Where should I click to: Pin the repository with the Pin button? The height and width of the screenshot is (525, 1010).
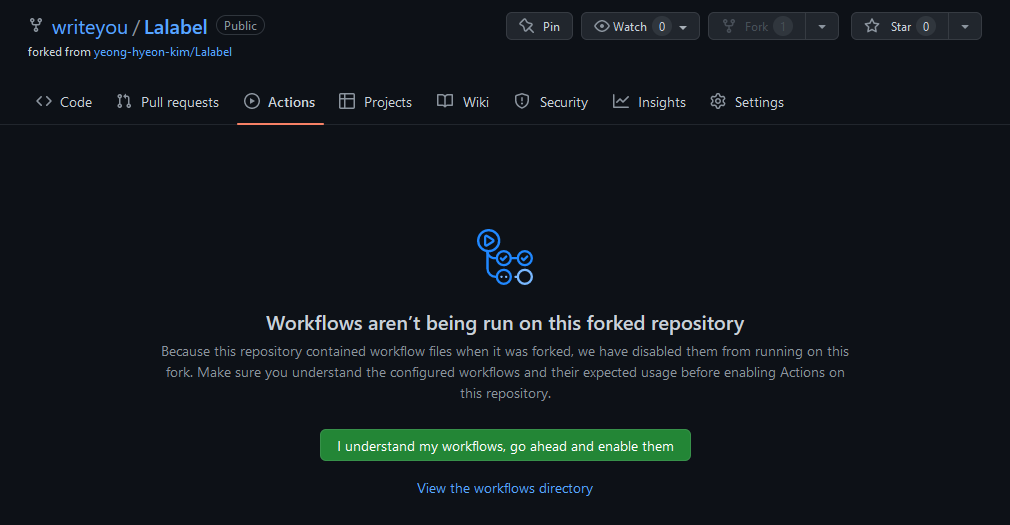(x=539, y=26)
